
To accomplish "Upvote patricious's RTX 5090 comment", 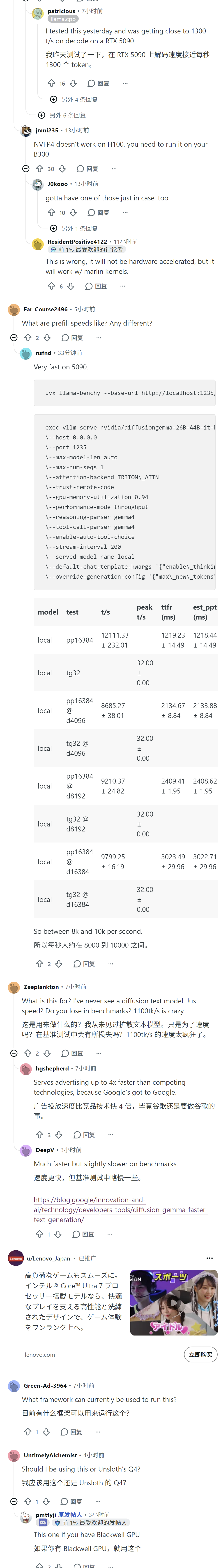I will tap(52, 83).
